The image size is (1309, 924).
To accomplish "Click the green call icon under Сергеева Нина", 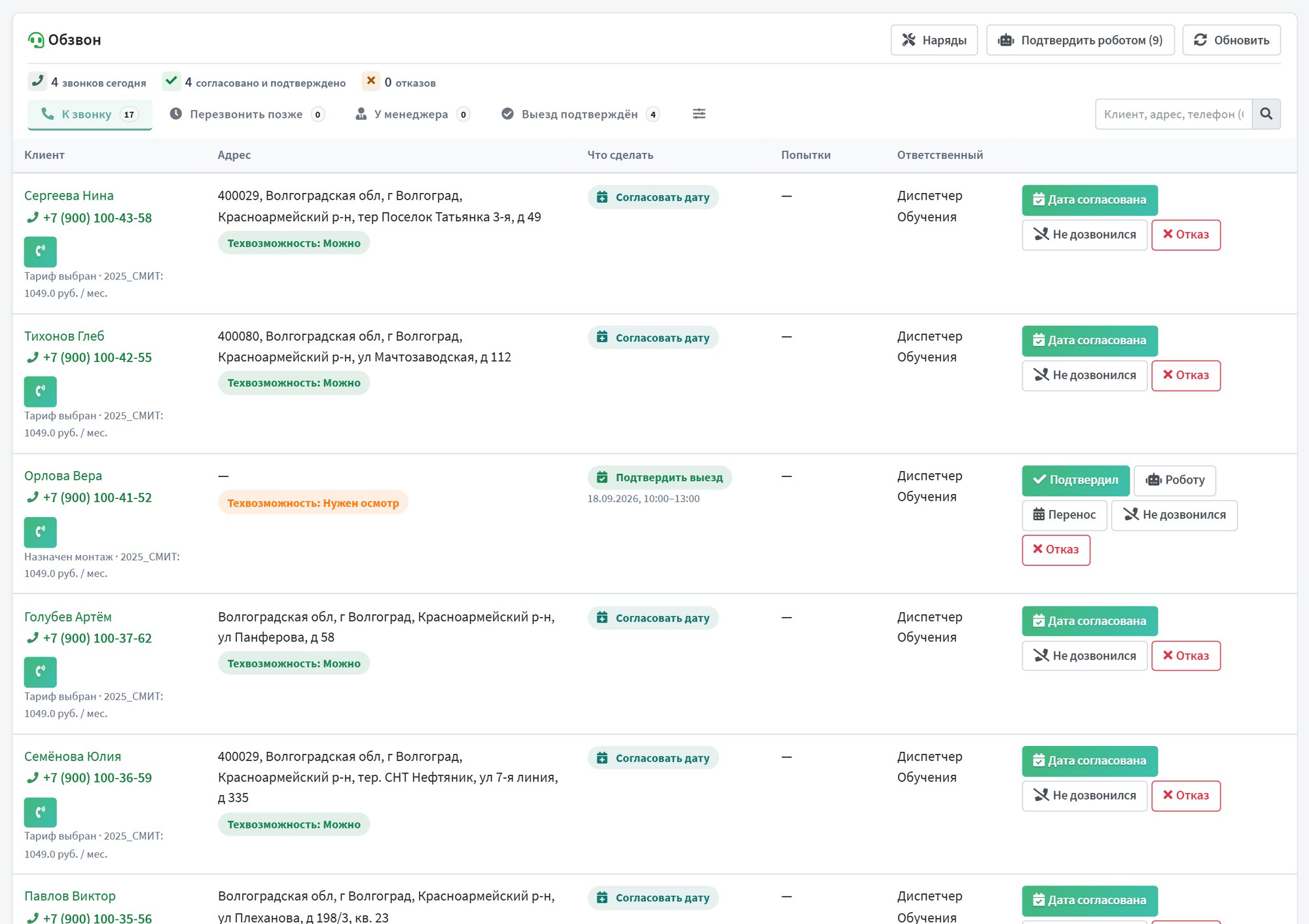I will point(41,251).
